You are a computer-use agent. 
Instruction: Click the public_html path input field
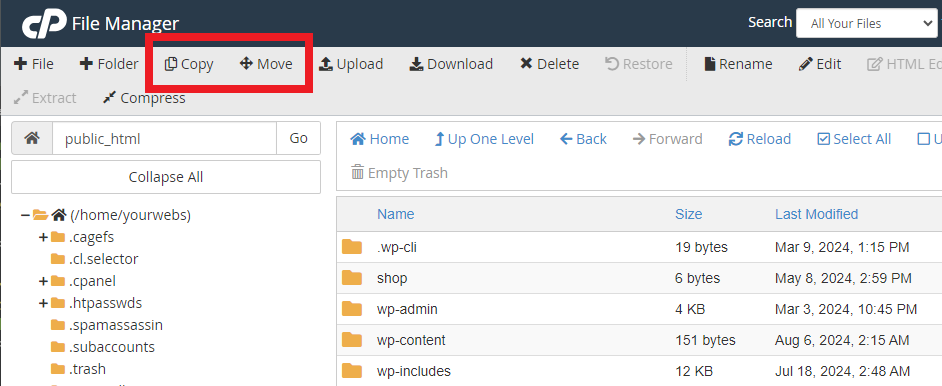(x=165, y=139)
